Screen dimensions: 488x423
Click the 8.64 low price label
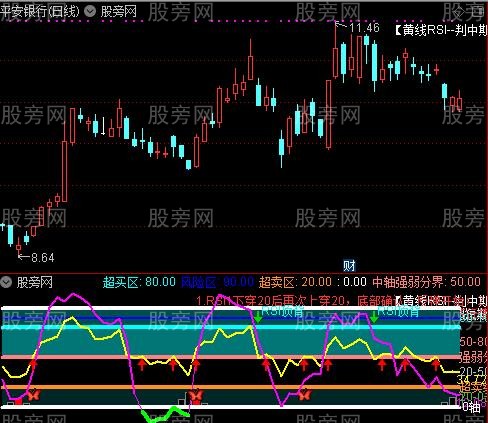(42, 257)
